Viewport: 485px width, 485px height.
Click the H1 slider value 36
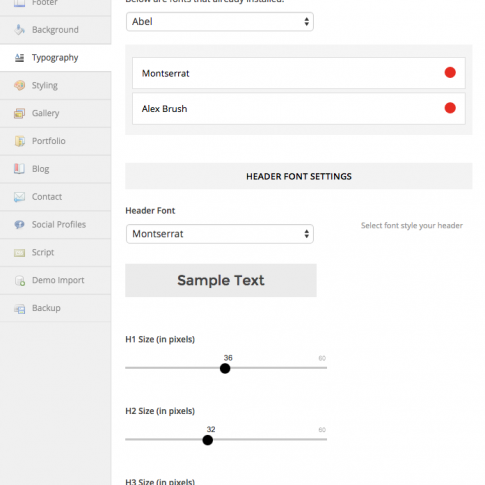[x=228, y=358]
